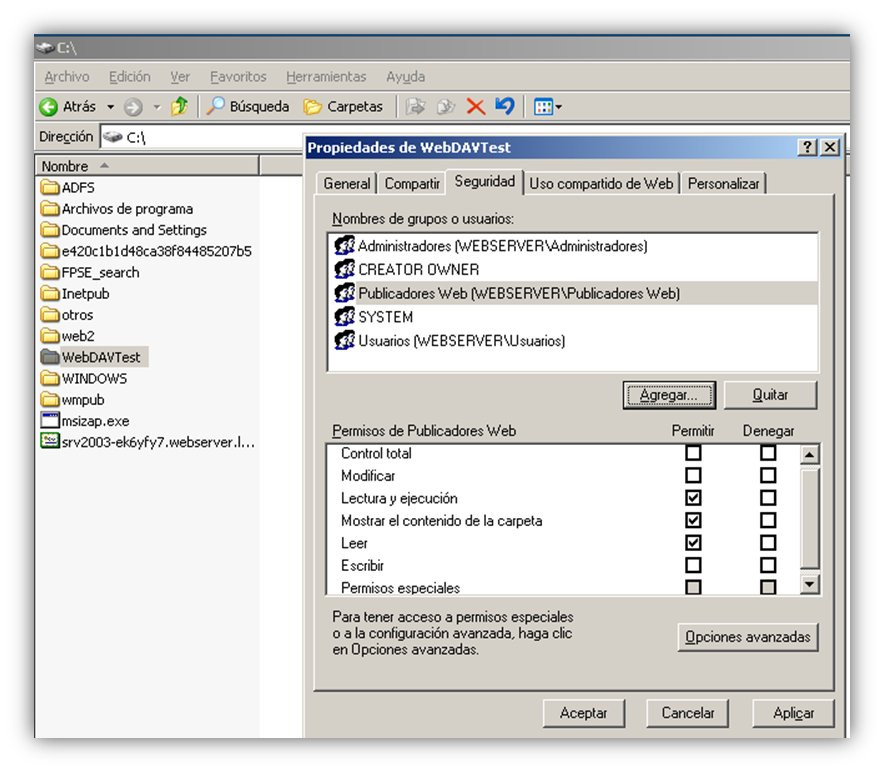
Task: Click the Cancelar button
Action: 688,713
